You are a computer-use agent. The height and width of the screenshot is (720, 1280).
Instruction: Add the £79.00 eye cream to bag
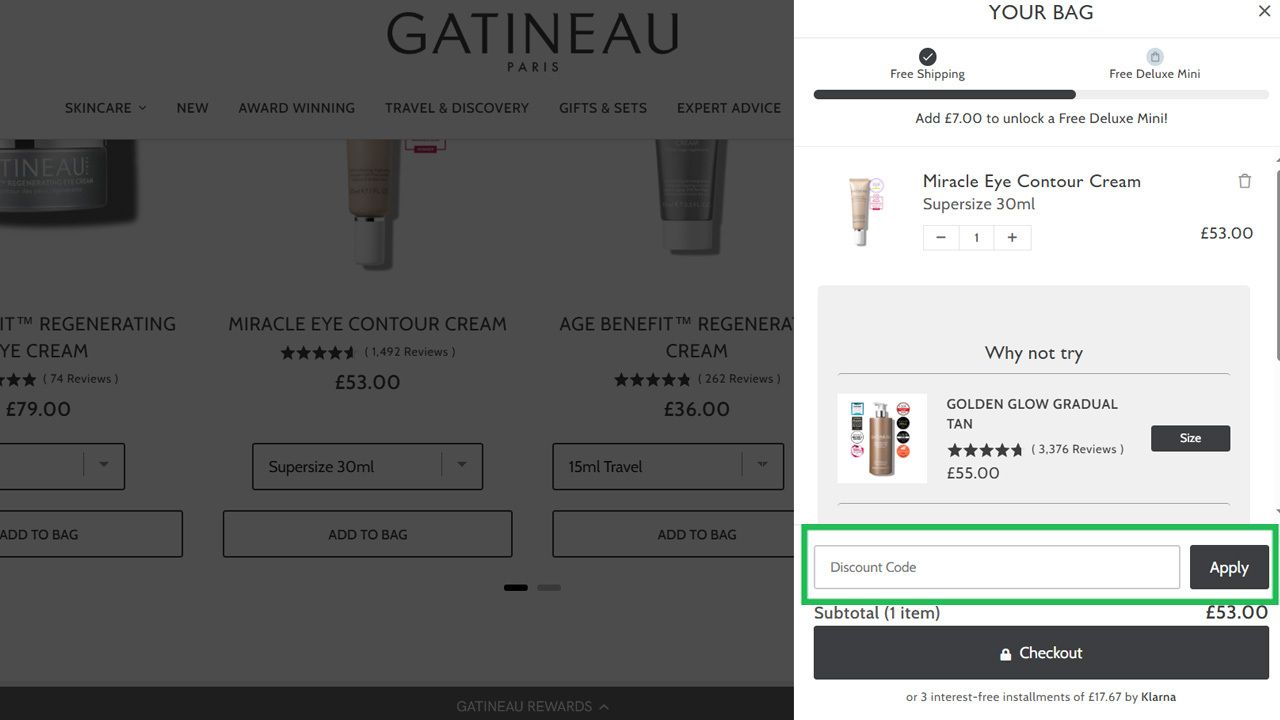[91, 534]
